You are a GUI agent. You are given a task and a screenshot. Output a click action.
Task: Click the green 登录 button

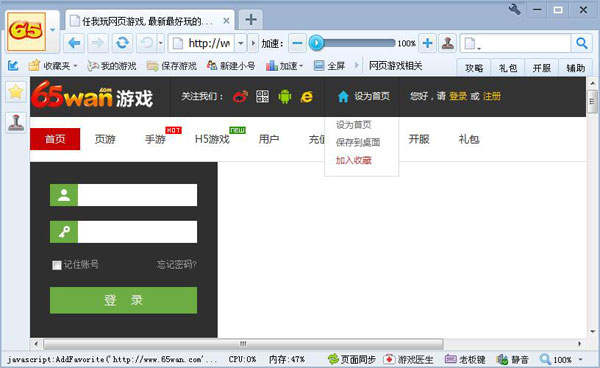point(123,300)
